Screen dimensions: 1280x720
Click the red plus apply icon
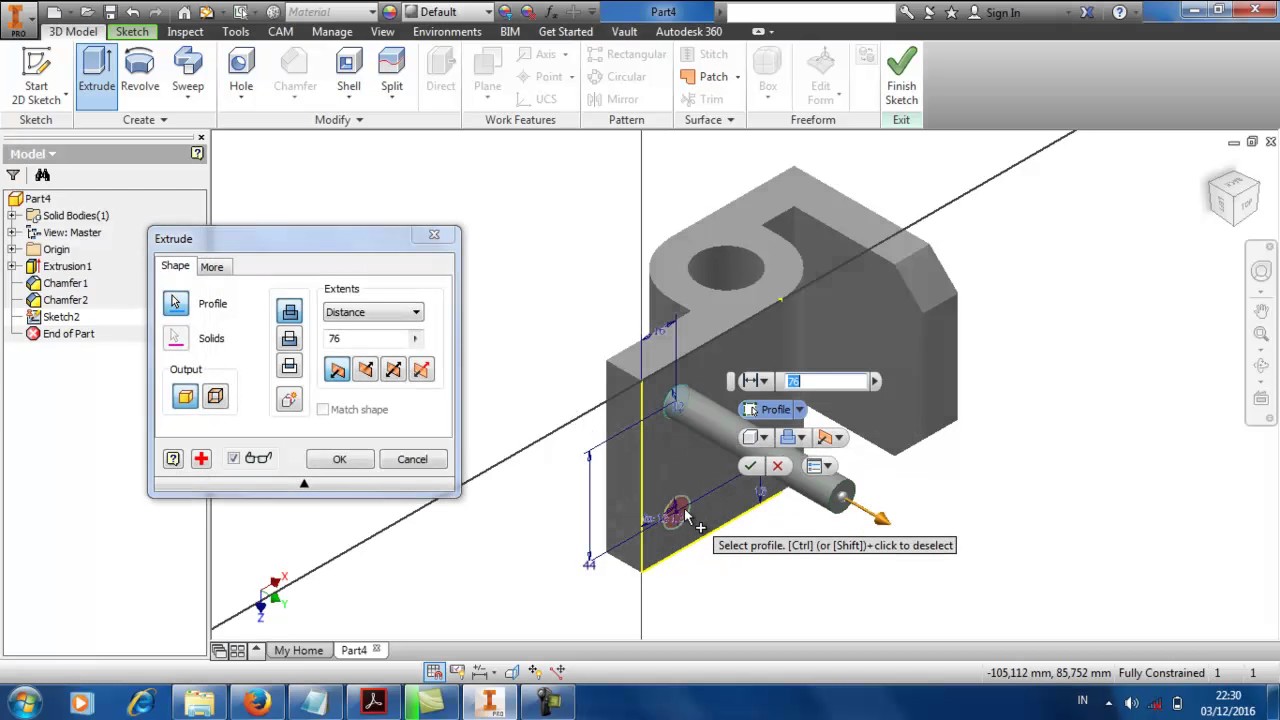pyautogui.click(x=201, y=458)
